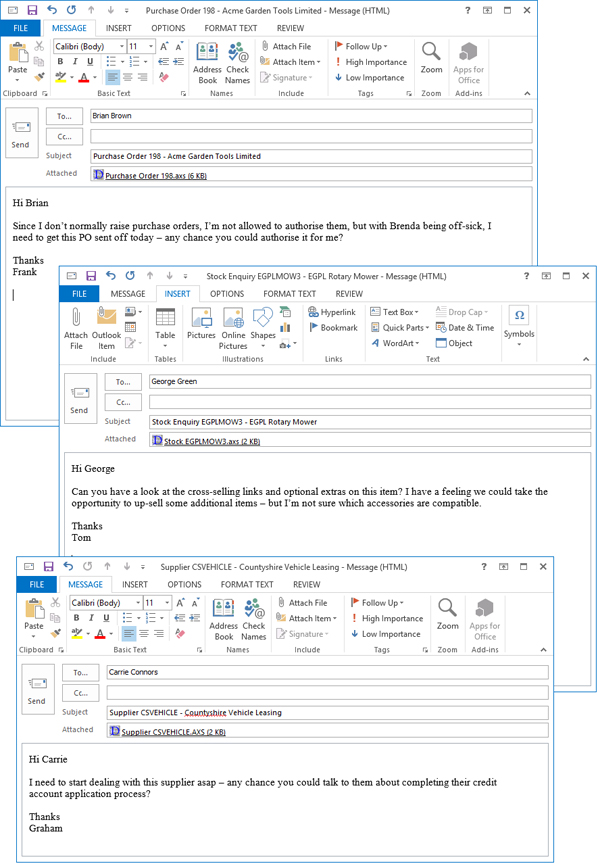Click Paste in the Purchase Order window
Viewport: 600px width, 868px height.
18,59
